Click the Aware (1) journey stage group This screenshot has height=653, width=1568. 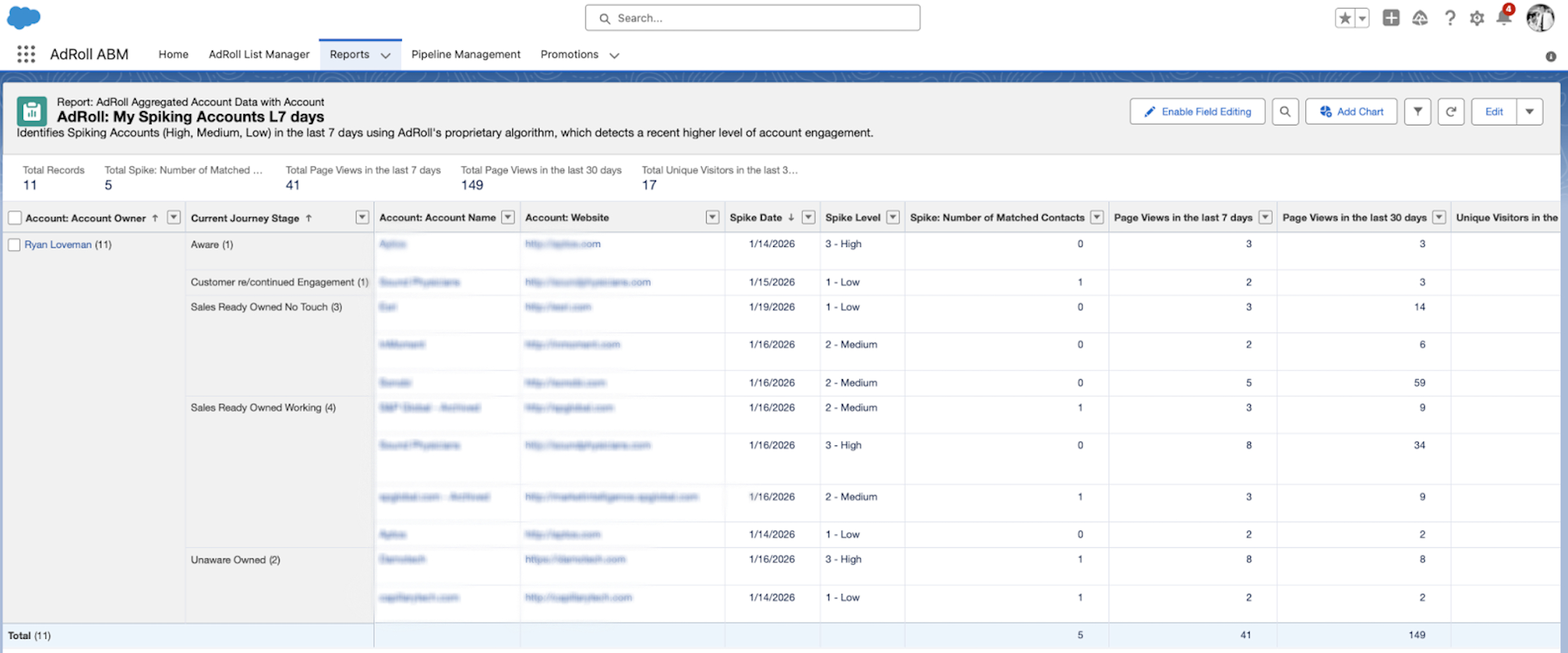pos(212,245)
